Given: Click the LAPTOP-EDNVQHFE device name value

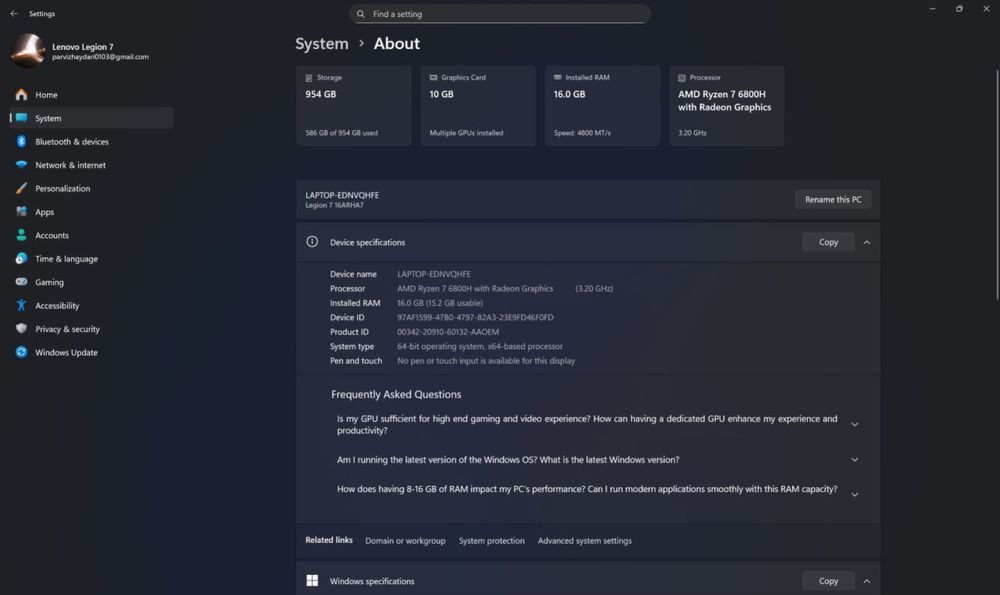Looking at the screenshot, I should pos(434,274).
